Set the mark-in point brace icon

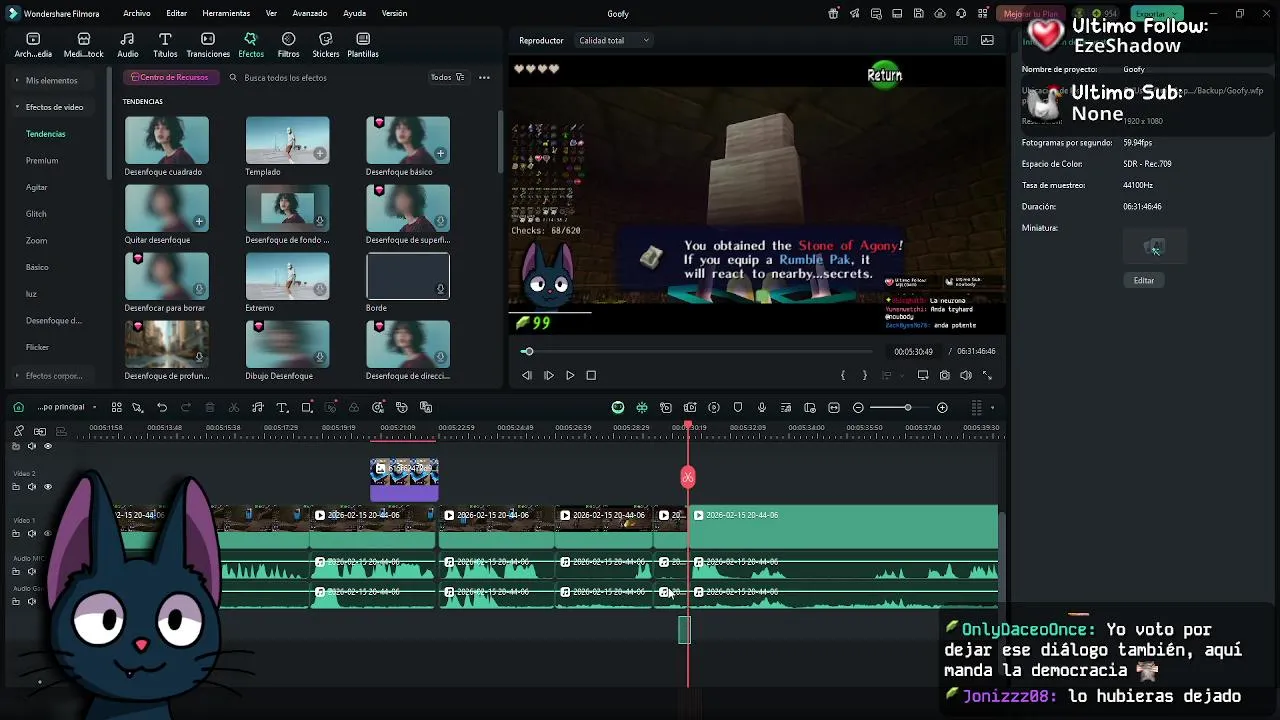tap(843, 375)
